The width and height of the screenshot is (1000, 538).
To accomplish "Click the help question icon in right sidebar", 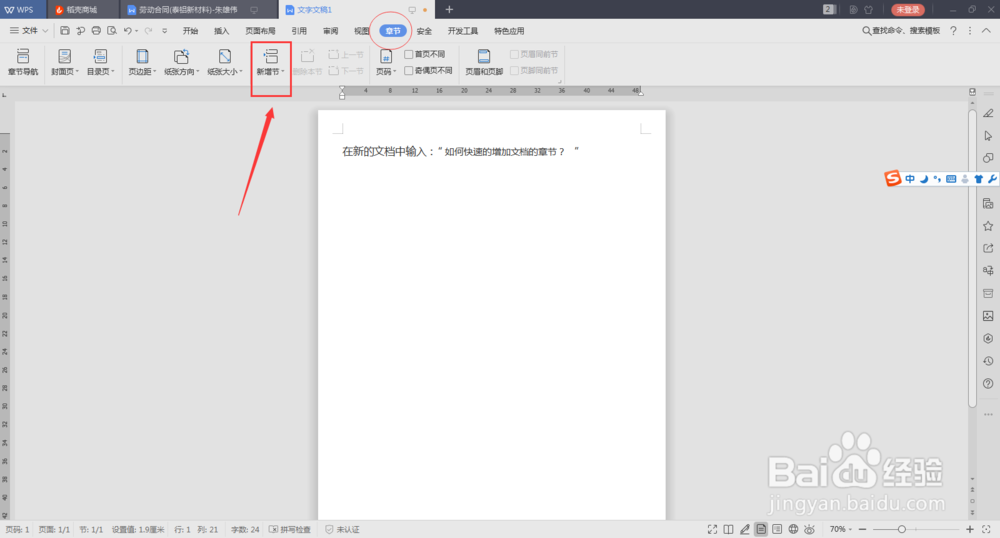I will click(x=988, y=384).
